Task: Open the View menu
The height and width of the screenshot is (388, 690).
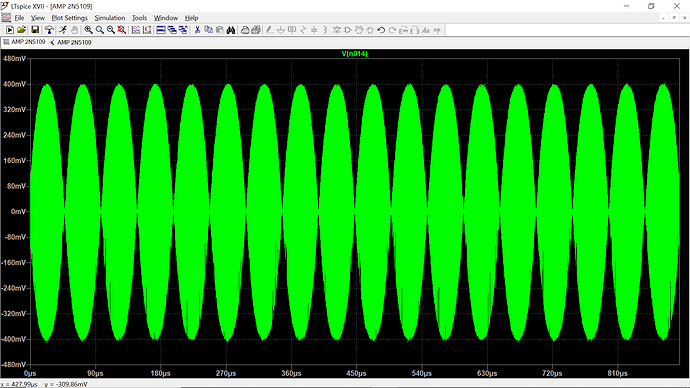Action: point(37,18)
